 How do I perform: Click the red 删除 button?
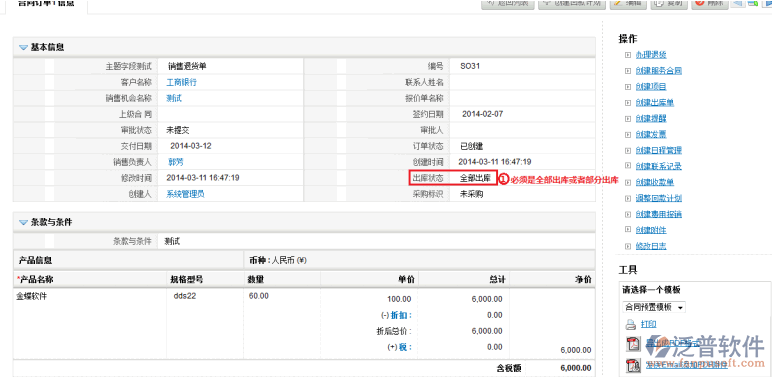(x=710, y=4)
